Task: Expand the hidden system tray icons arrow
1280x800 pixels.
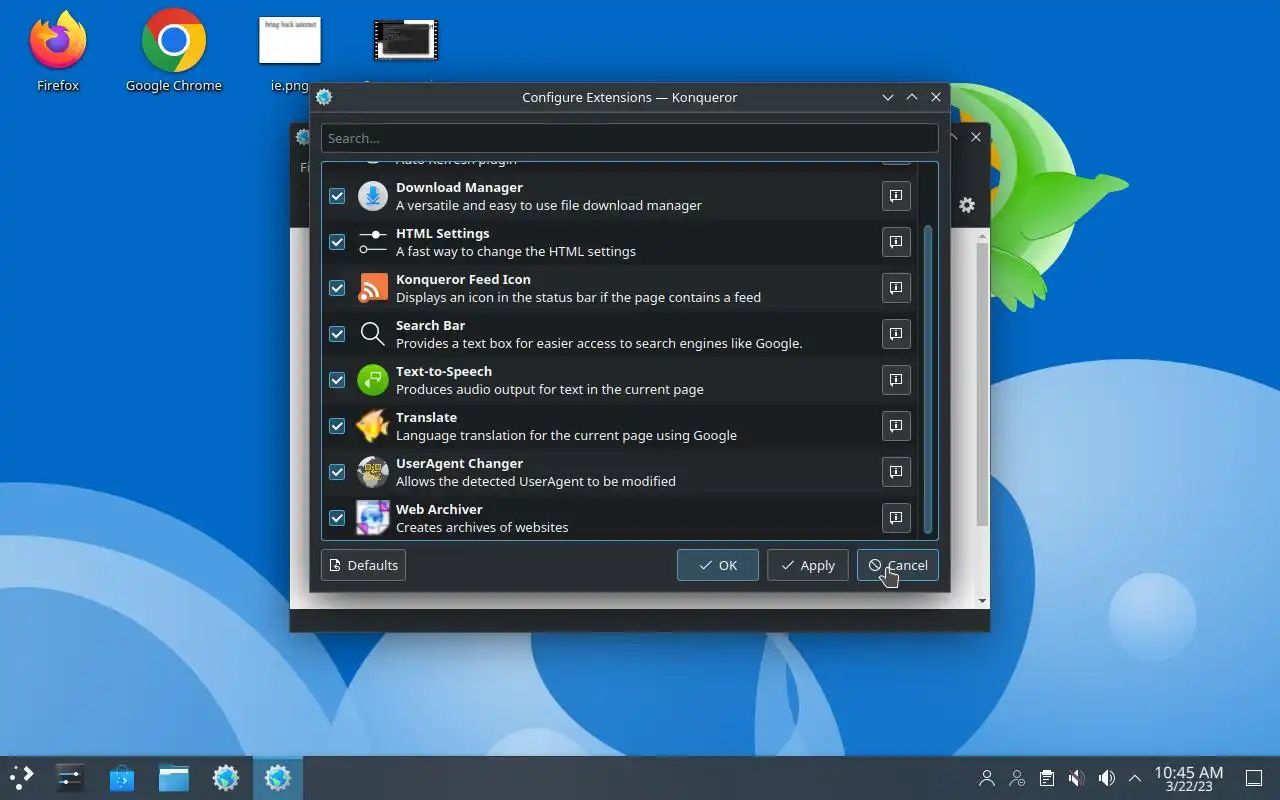Action: point(1135,778)
